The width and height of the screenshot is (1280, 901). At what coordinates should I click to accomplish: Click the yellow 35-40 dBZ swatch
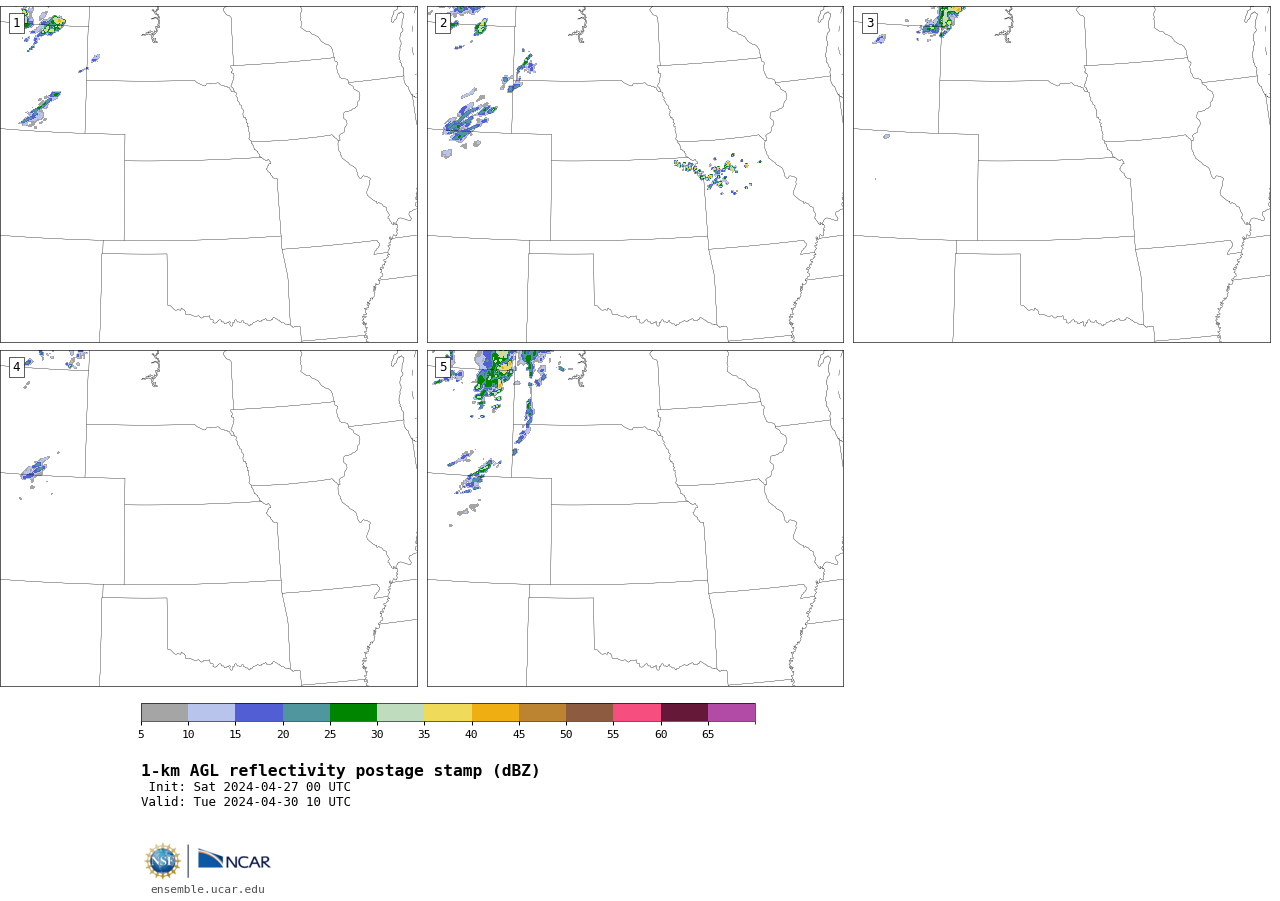[x=448, y=713]
